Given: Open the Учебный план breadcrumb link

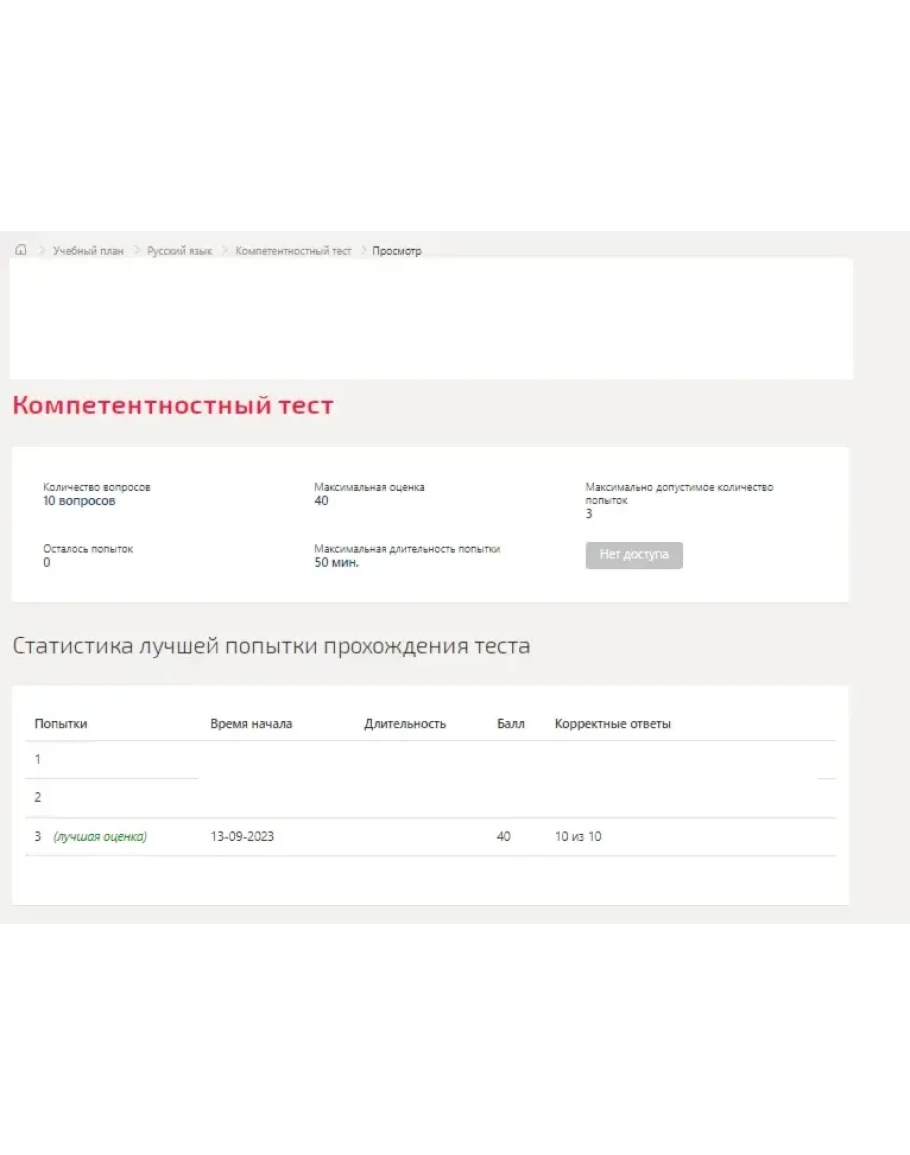Looking at the screenshot, I should 88,251.
